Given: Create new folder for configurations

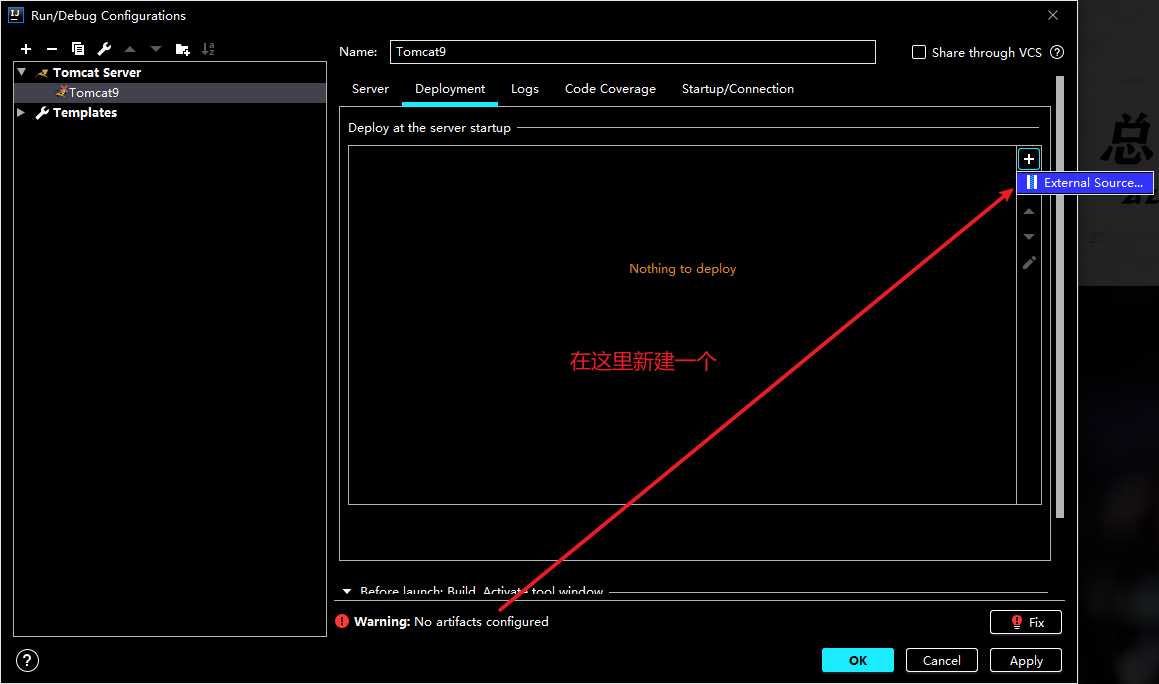Looking at the screenshot, I should [183, 49].
